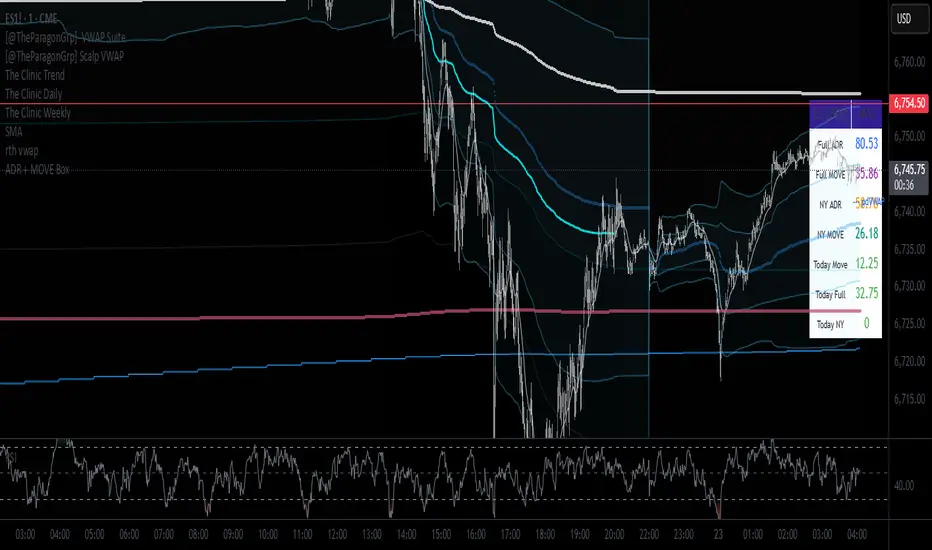Click the SMA indicator legend

coord(14,131)
